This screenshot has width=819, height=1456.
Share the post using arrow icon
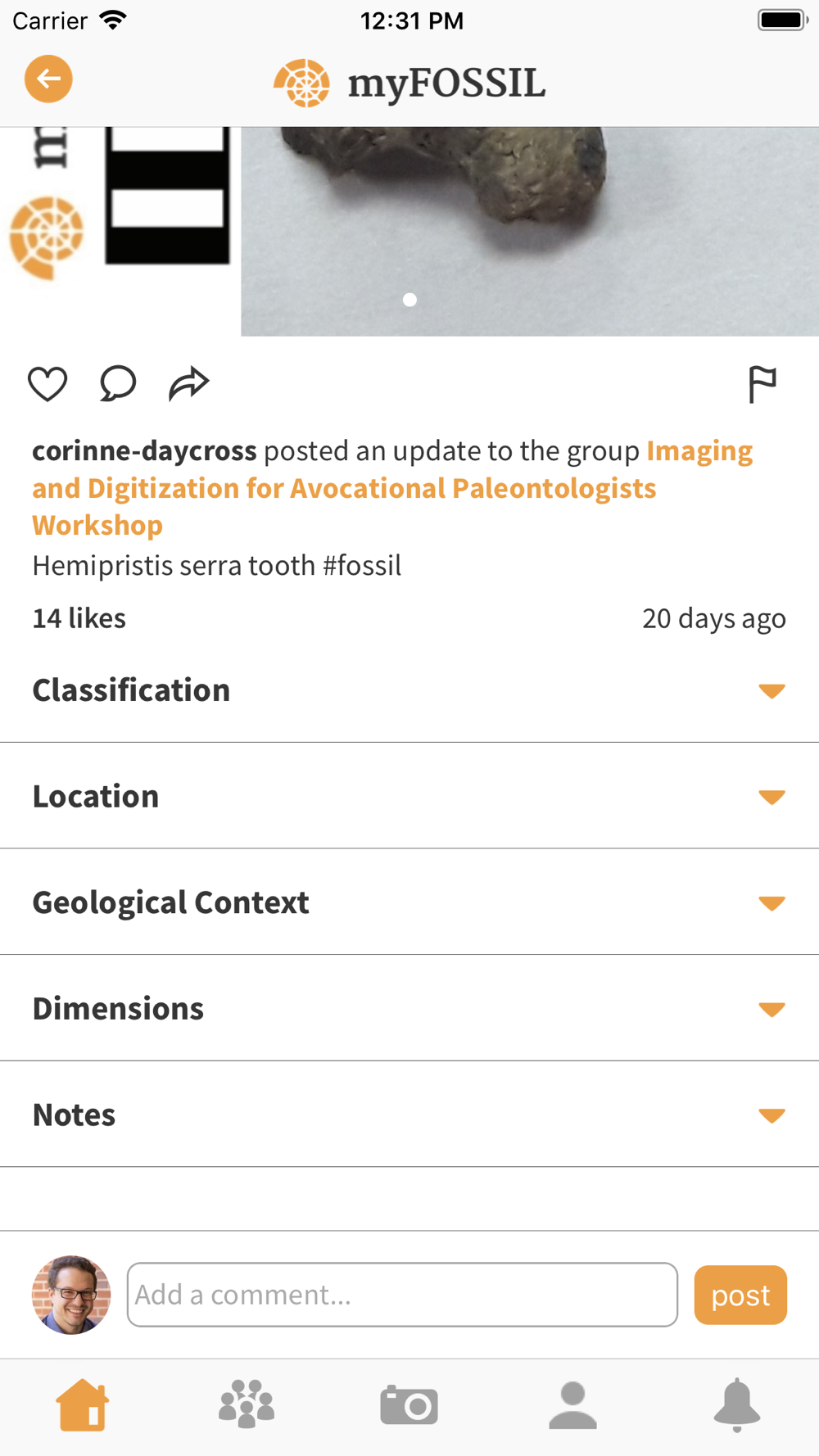click(189, 383)
